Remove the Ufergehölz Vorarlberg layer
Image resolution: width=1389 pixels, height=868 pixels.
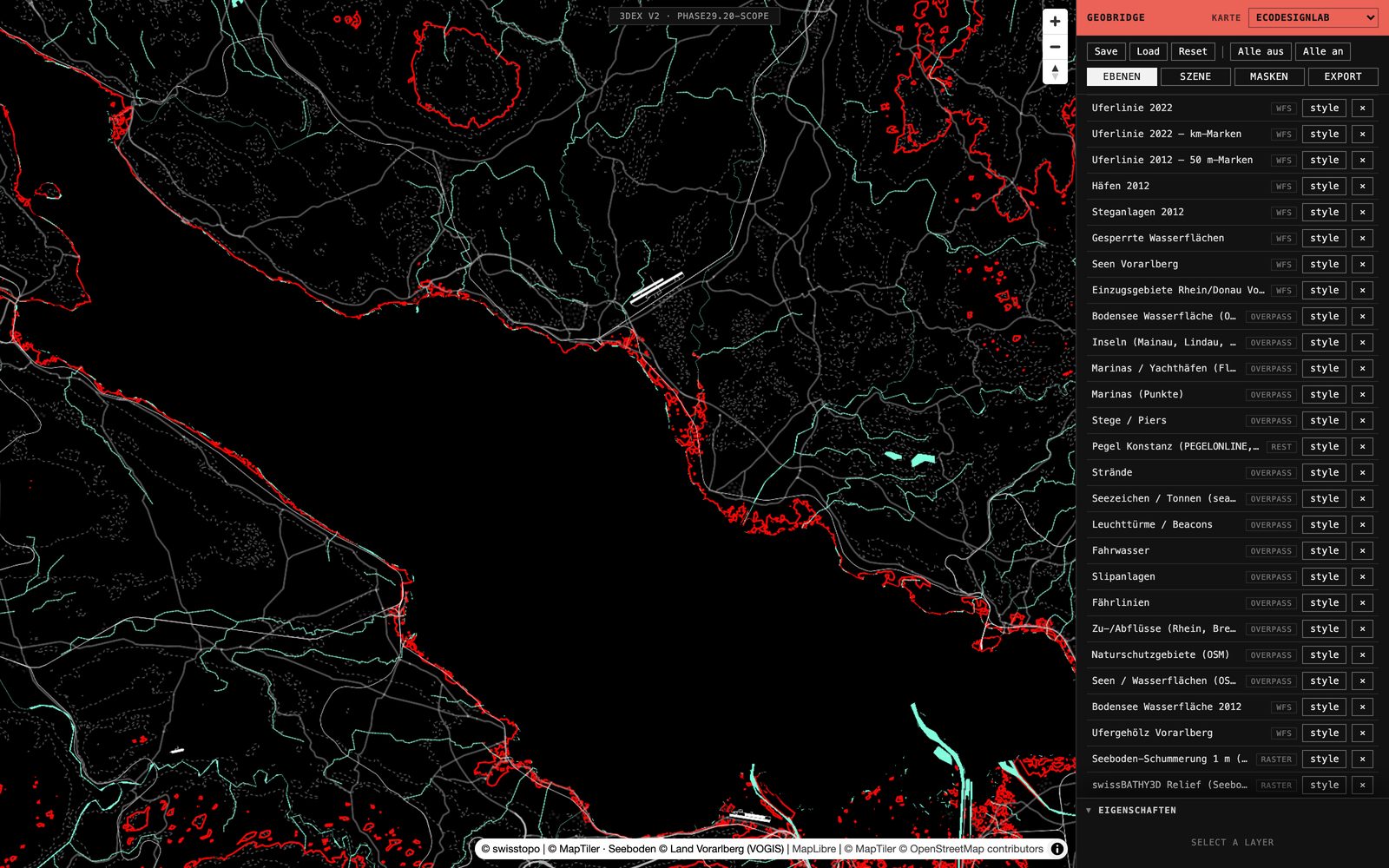tap(1362, 733)
